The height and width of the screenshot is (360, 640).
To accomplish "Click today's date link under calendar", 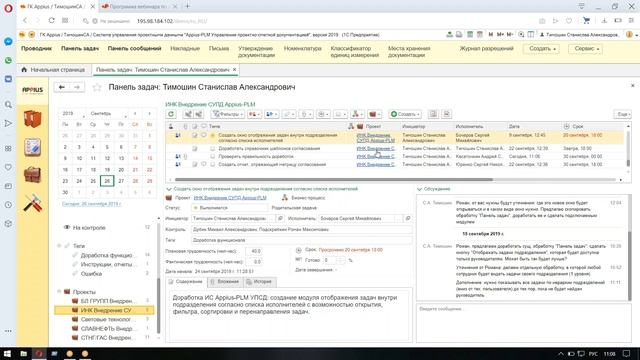I will [x=91, y=204].
